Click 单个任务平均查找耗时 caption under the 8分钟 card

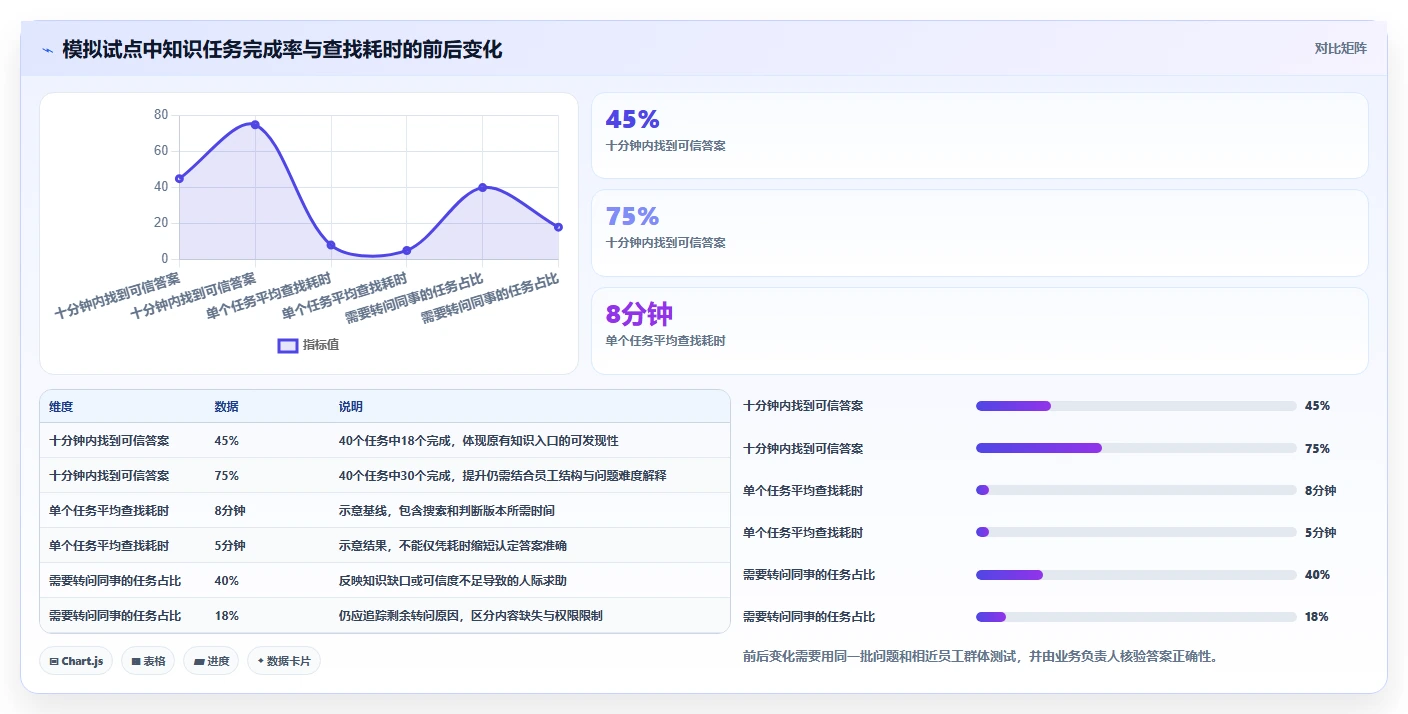665,341
